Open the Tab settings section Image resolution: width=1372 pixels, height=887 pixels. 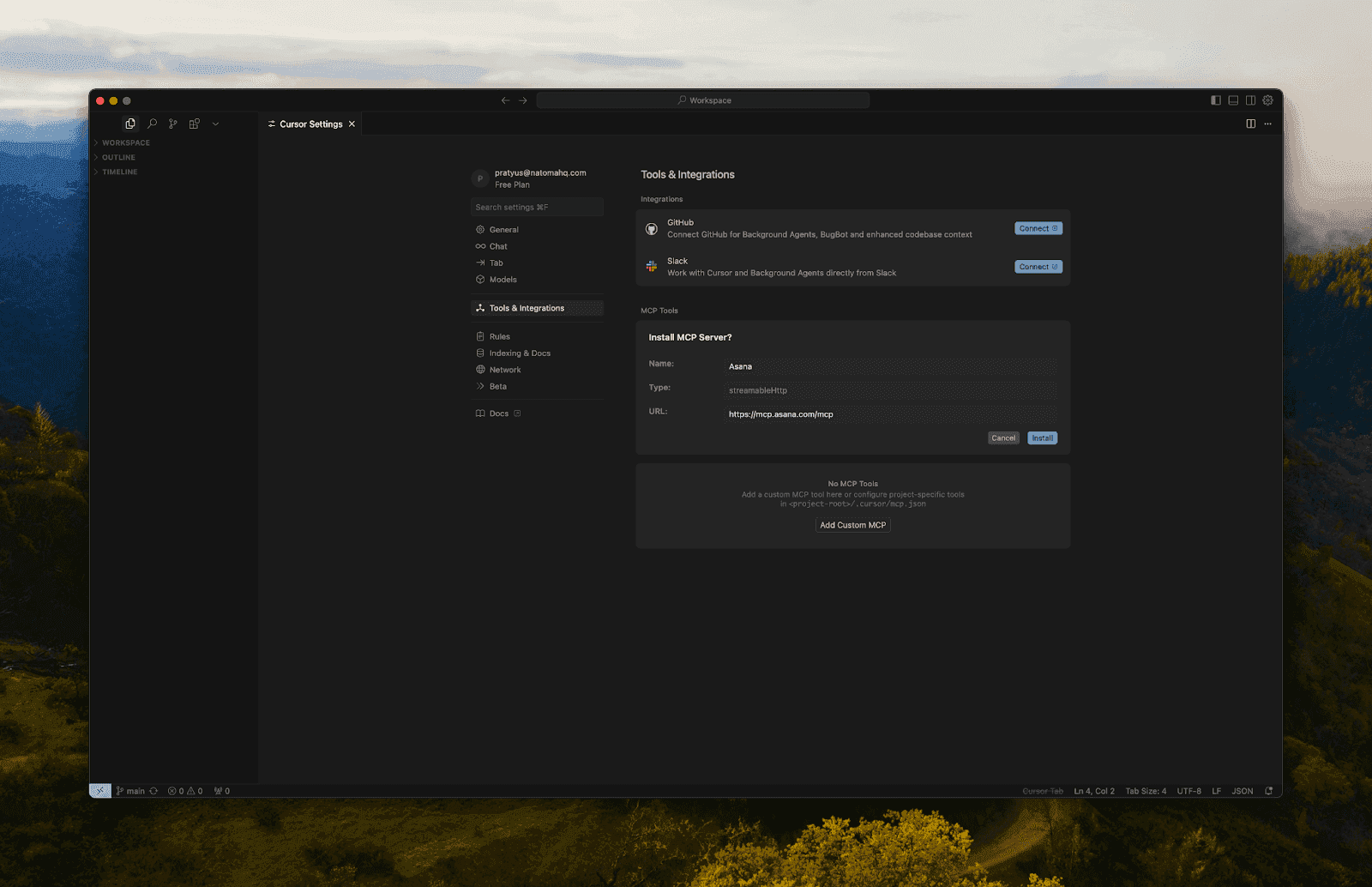click(x=537, y=262)
